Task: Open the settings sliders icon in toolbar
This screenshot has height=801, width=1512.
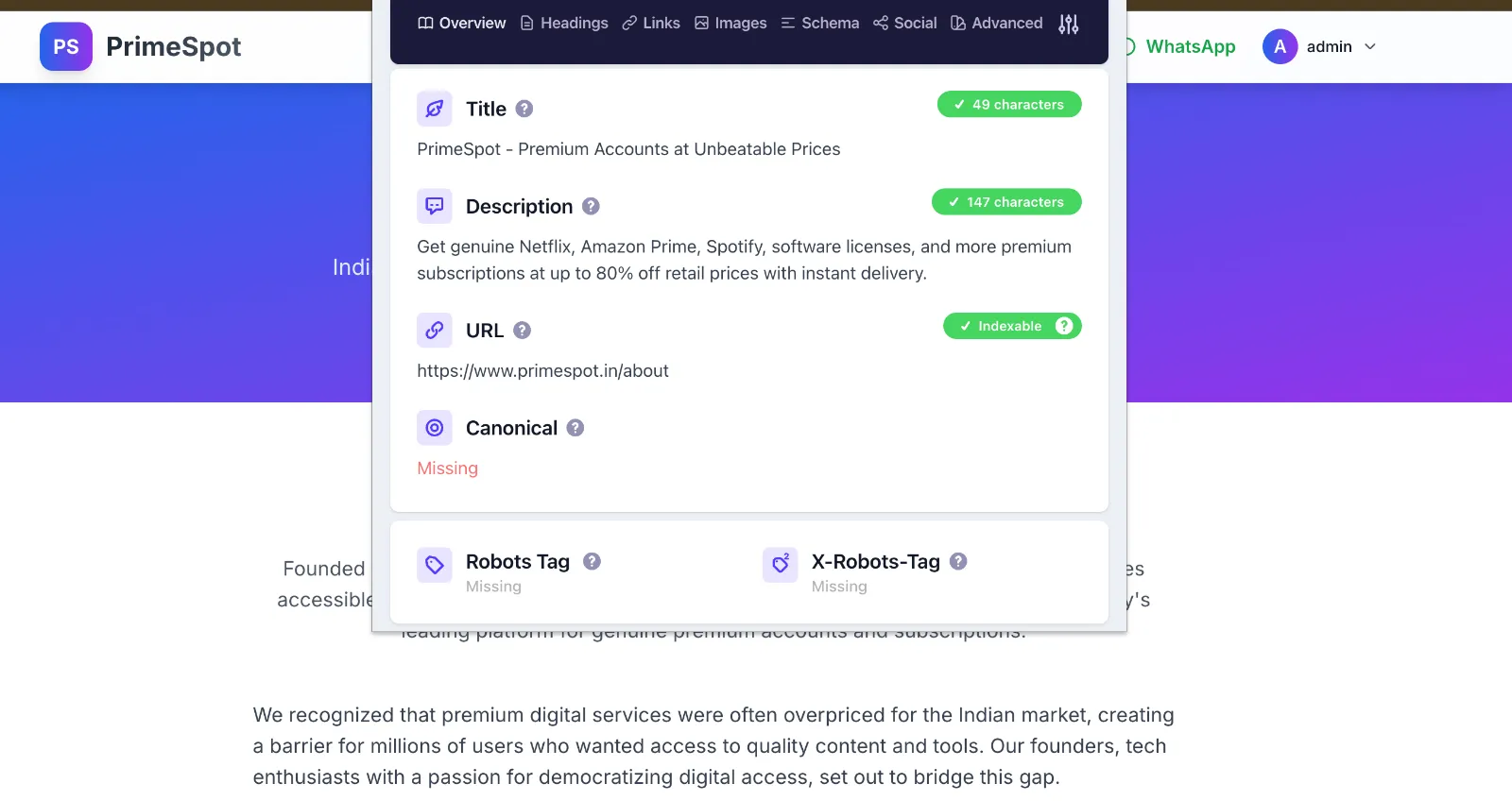Action: click(1068, 24)
